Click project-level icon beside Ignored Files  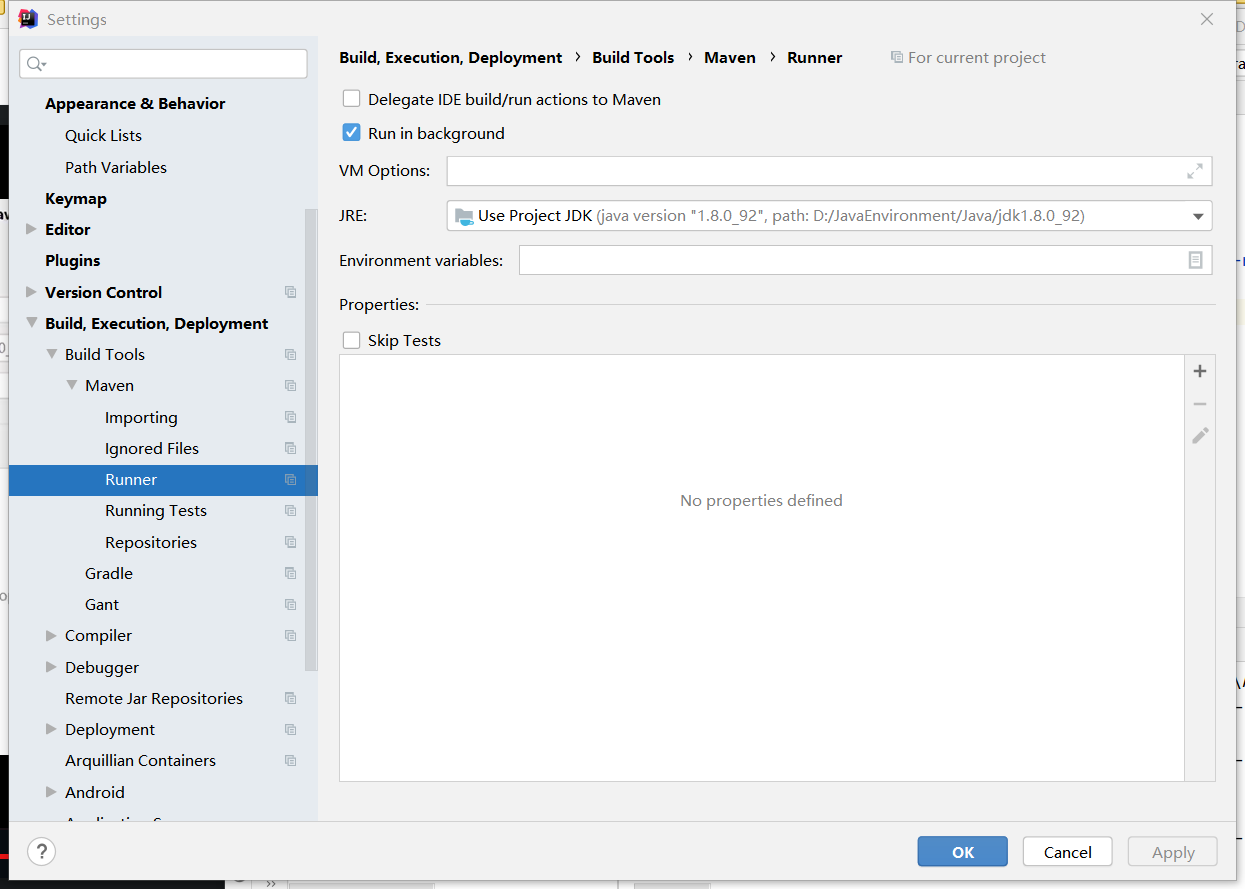[x=290, y=448]
